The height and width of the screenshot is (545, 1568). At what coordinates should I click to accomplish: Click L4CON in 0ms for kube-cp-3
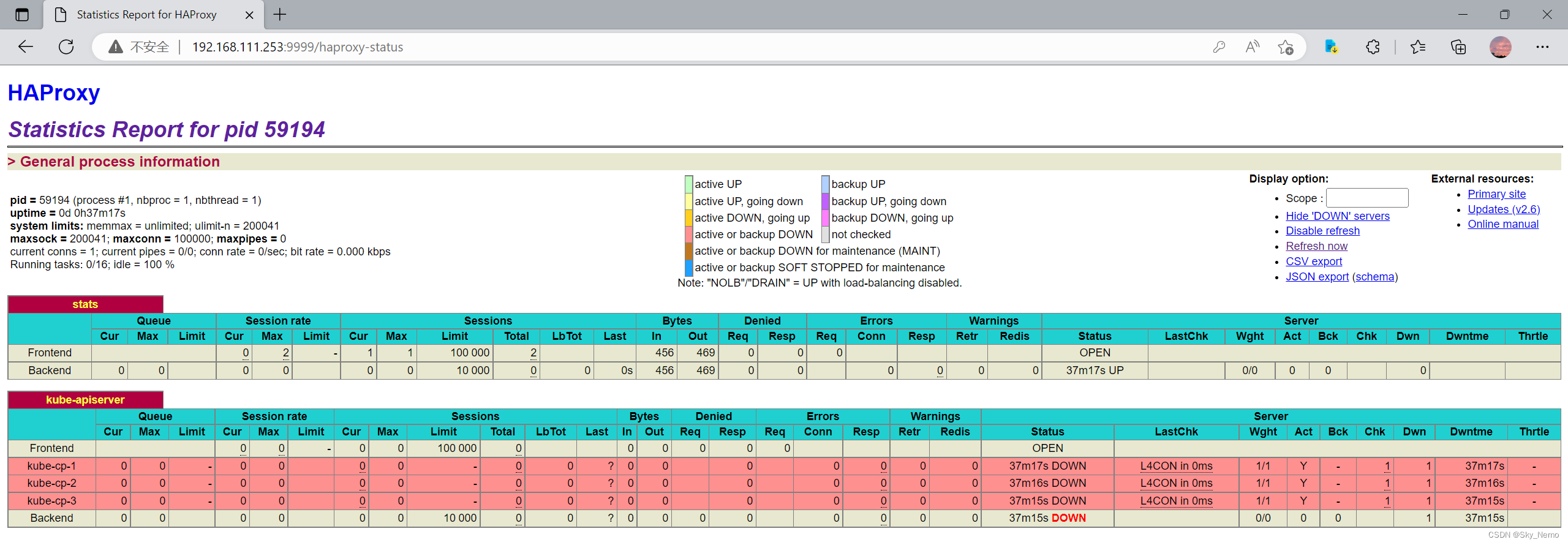[x=1176, y=501]
